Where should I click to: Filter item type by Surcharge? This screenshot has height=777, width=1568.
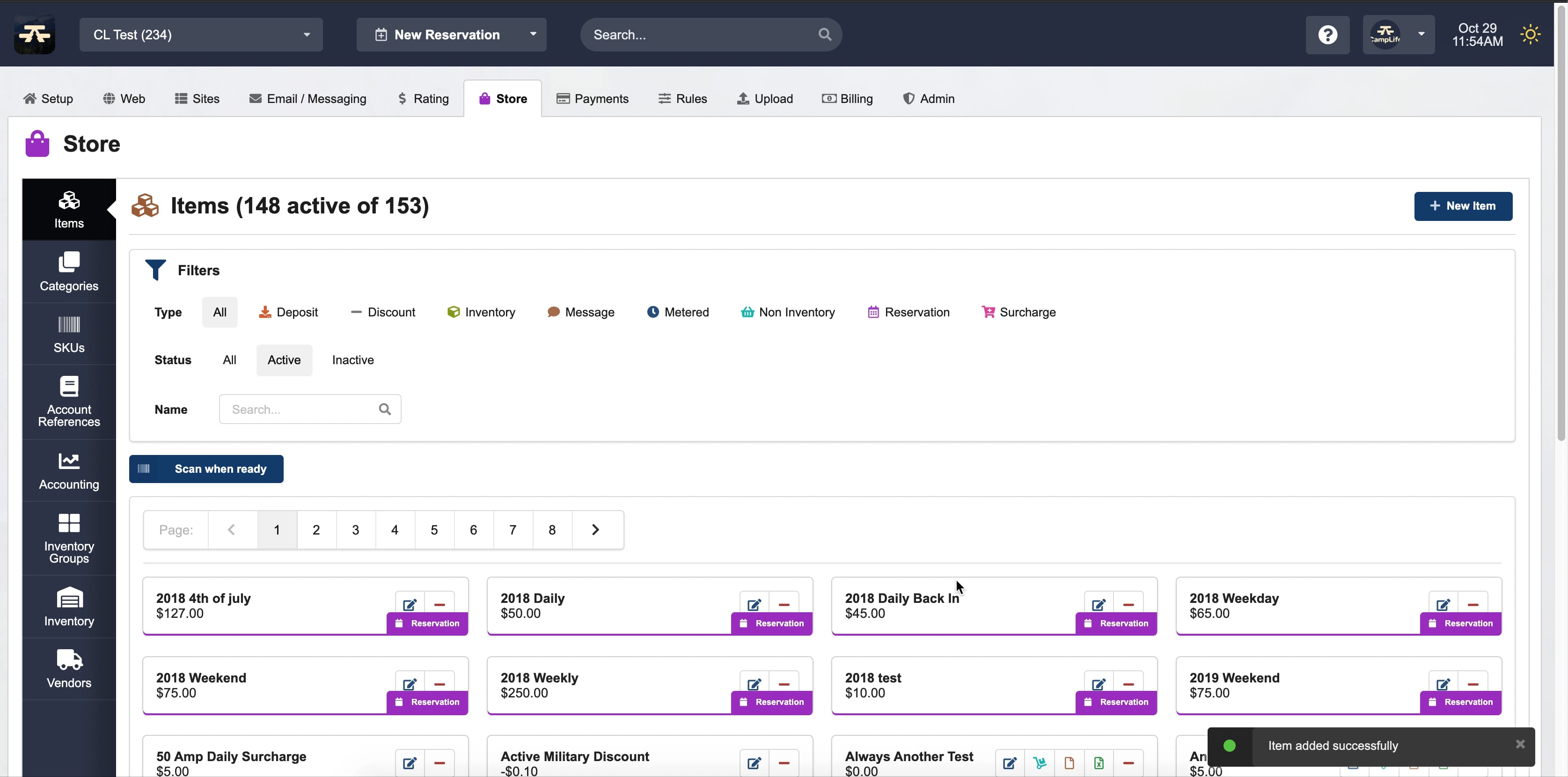pyautogui.click(x=1018, y=312)
